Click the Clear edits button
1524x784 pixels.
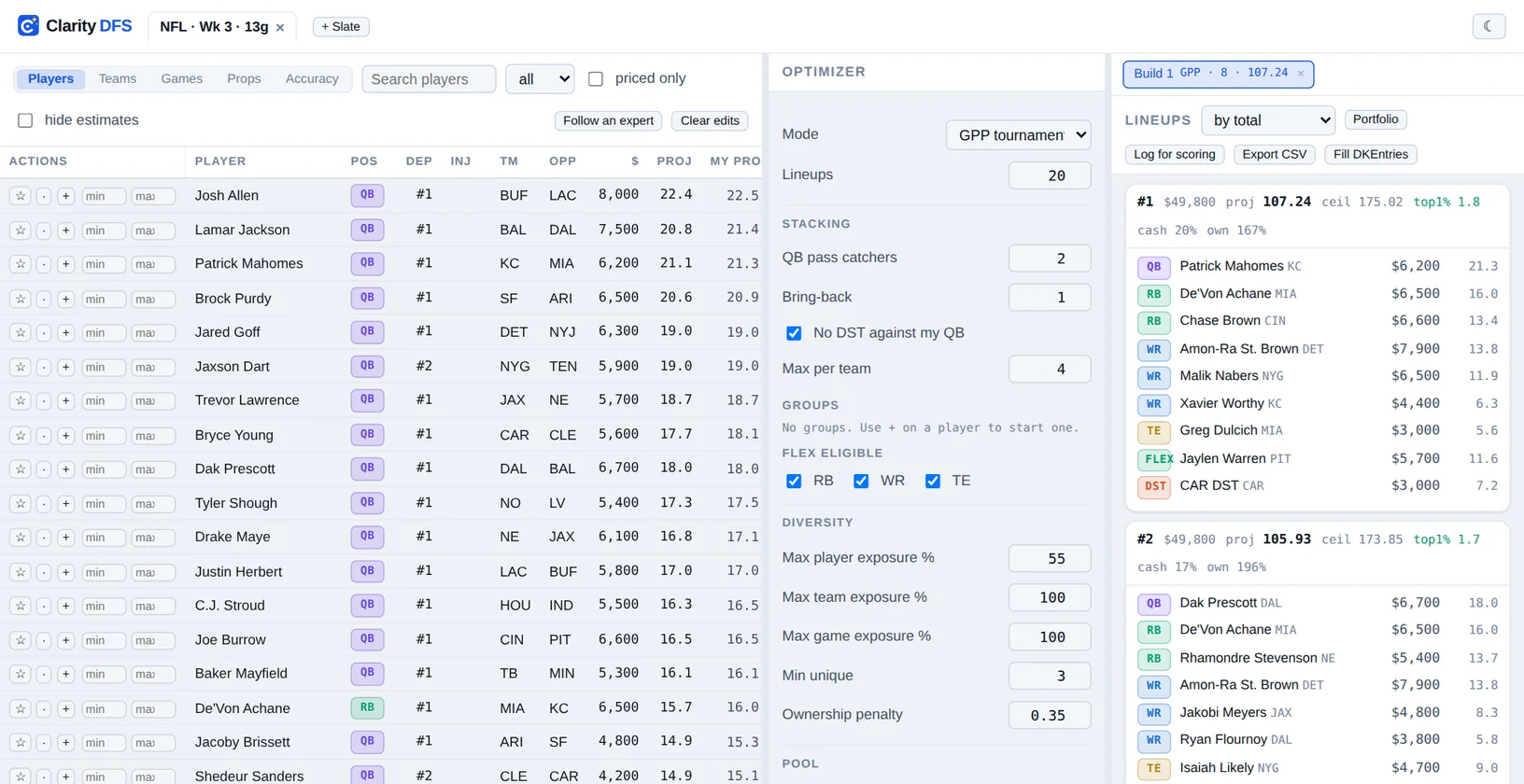coord(710,120)
